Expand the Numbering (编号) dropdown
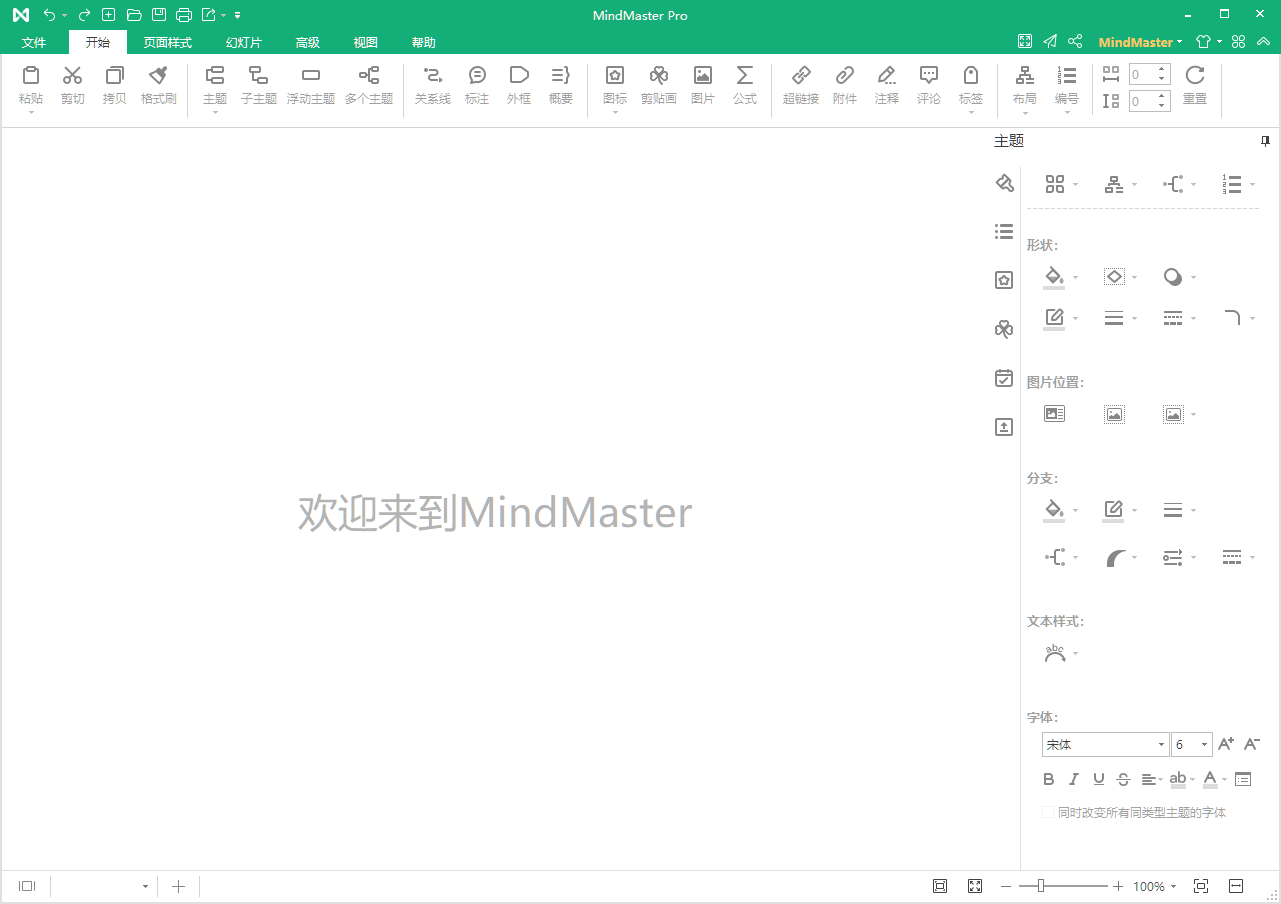The height and width of the screenshot is (904, 1281). pos(1067,112)
